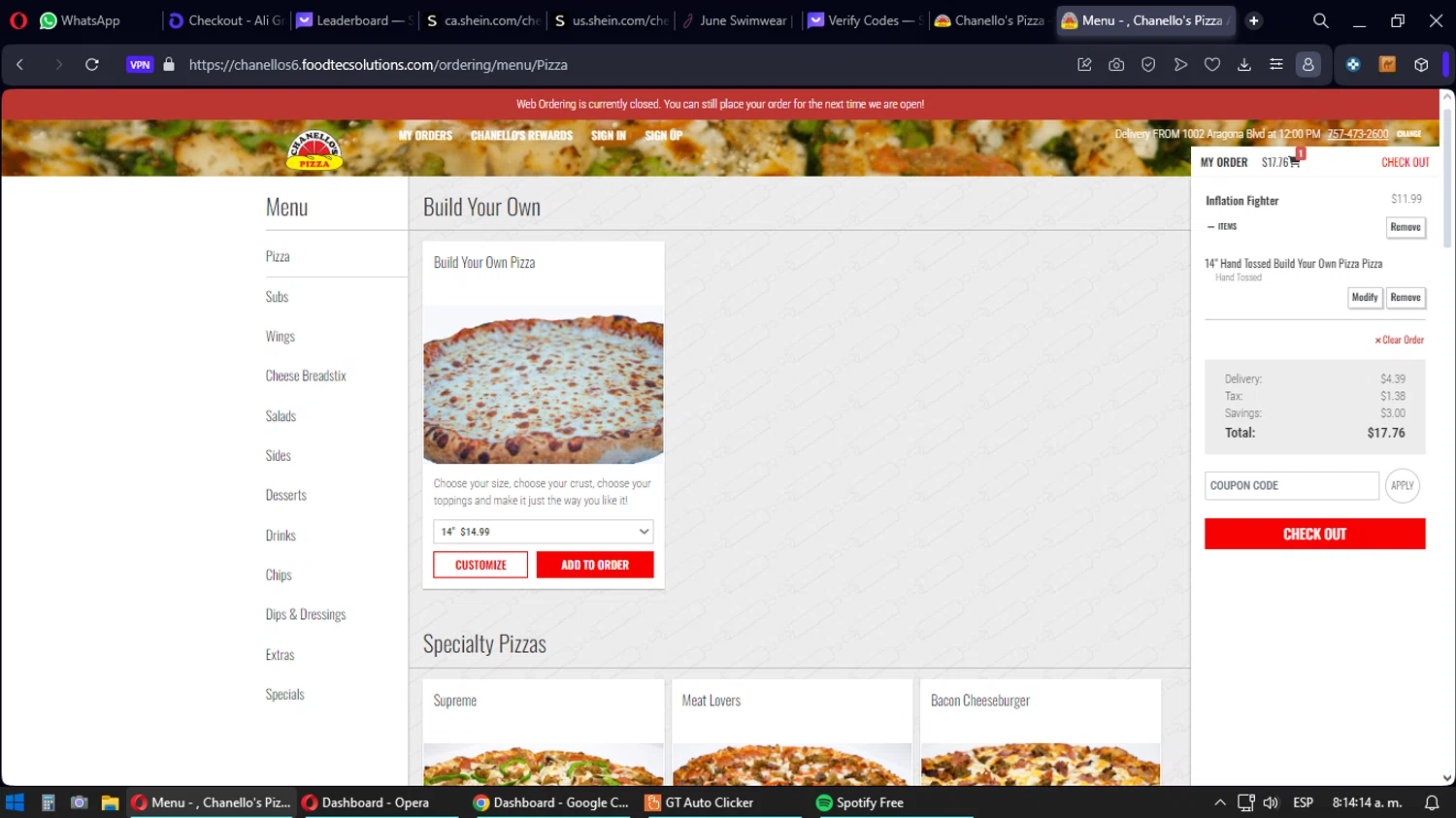Open downloads with the download arrow icon
Viewport: 1456px width, 818px height.
[1244, 64]
